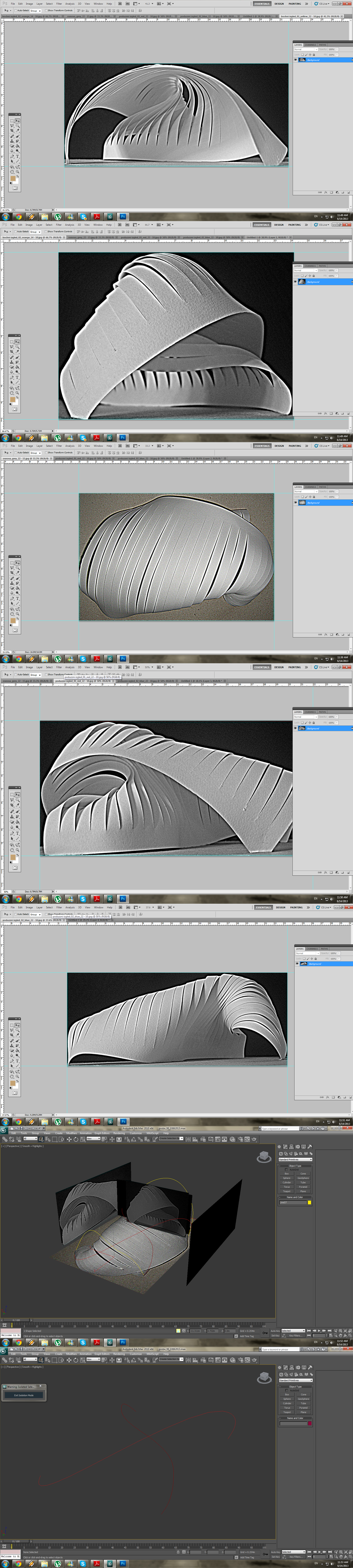Open Rendering menu in shell-model 3ds Max window
Viewport: 353px width, 1568px height.
(x=119, y=1133)
